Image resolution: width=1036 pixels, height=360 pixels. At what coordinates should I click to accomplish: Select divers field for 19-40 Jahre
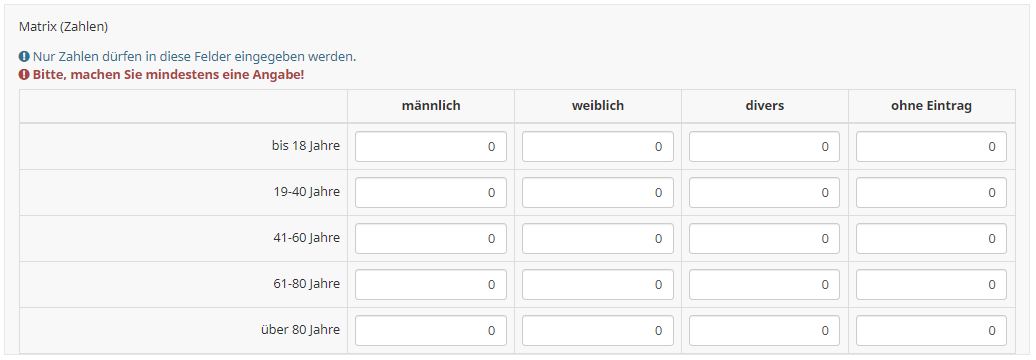[764, 192]
